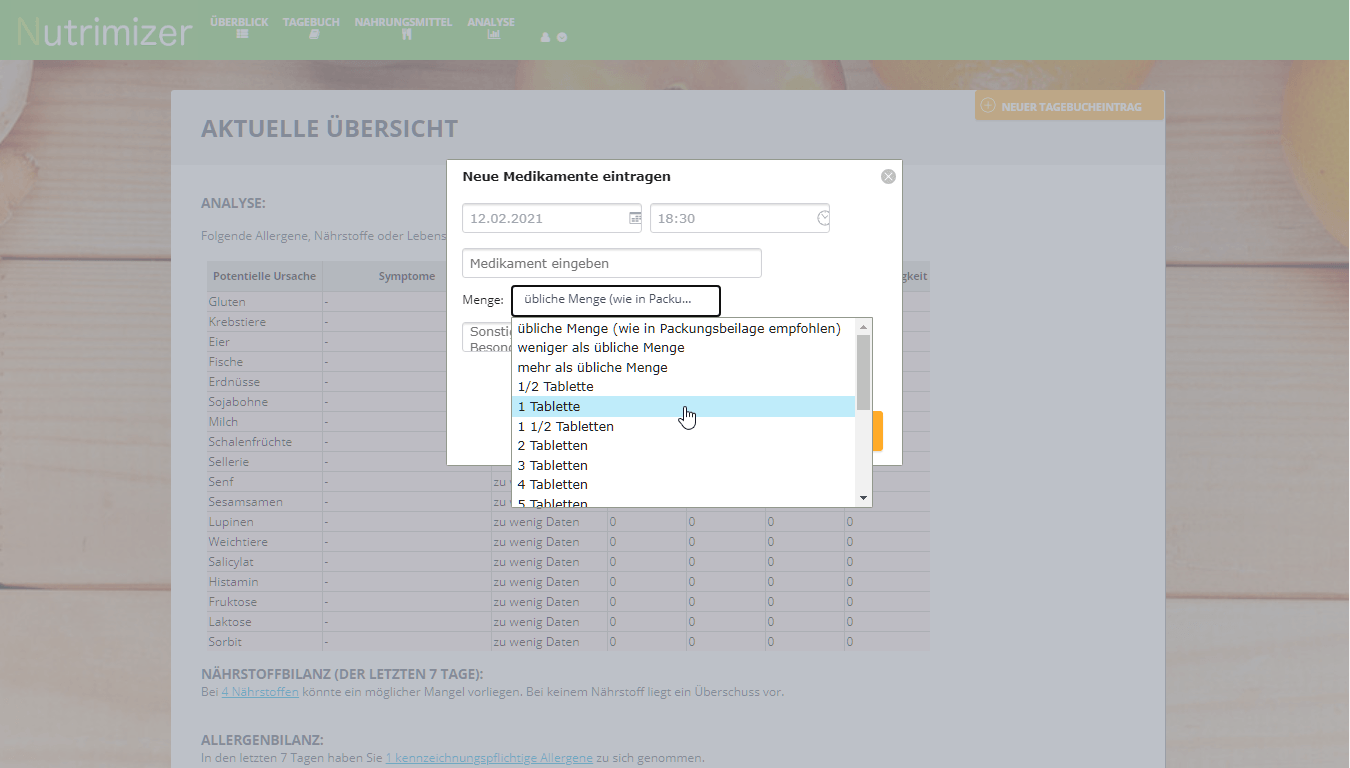Open the user account icon in header

546,37
